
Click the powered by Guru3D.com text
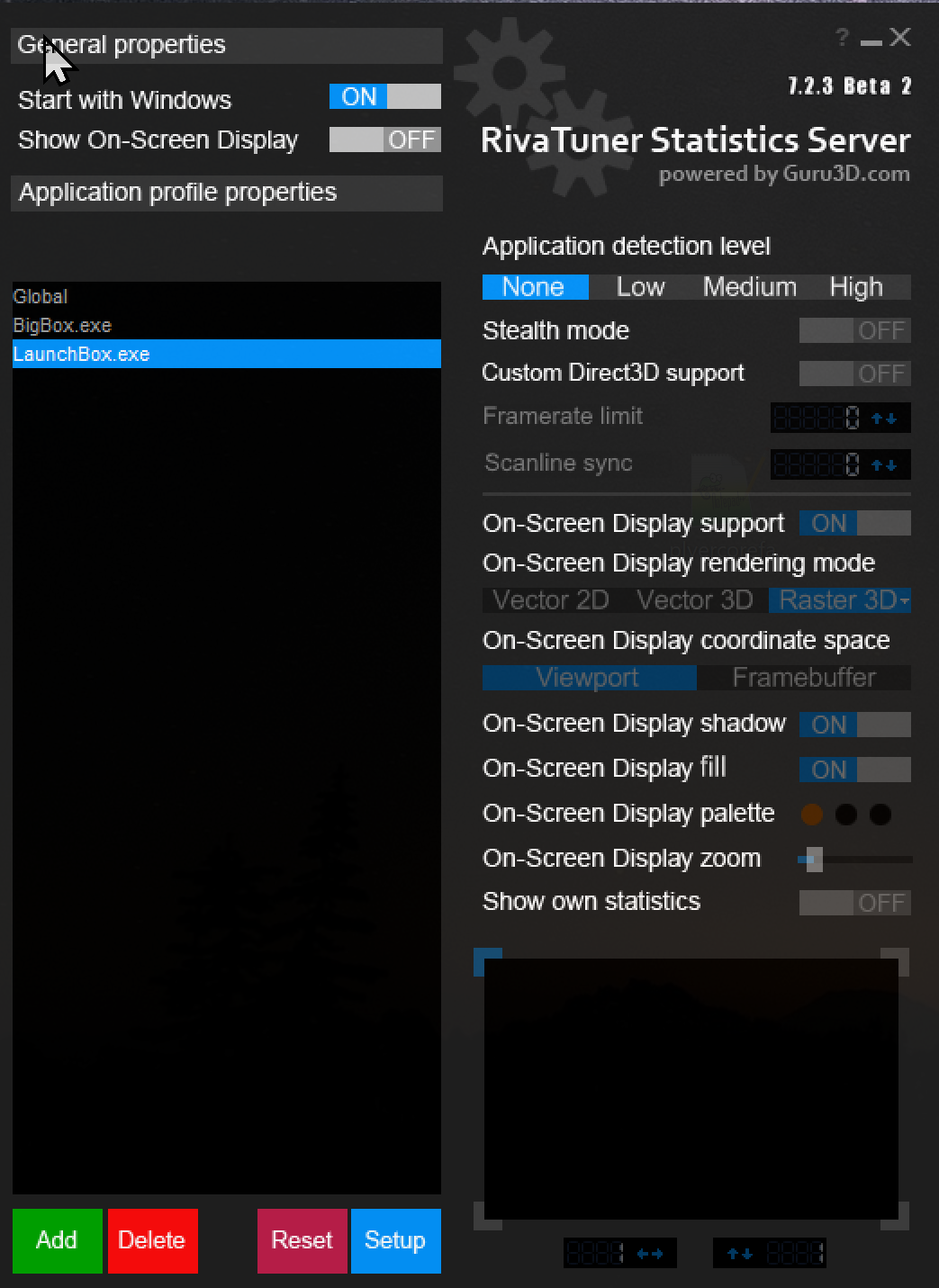tap(784, 175)
